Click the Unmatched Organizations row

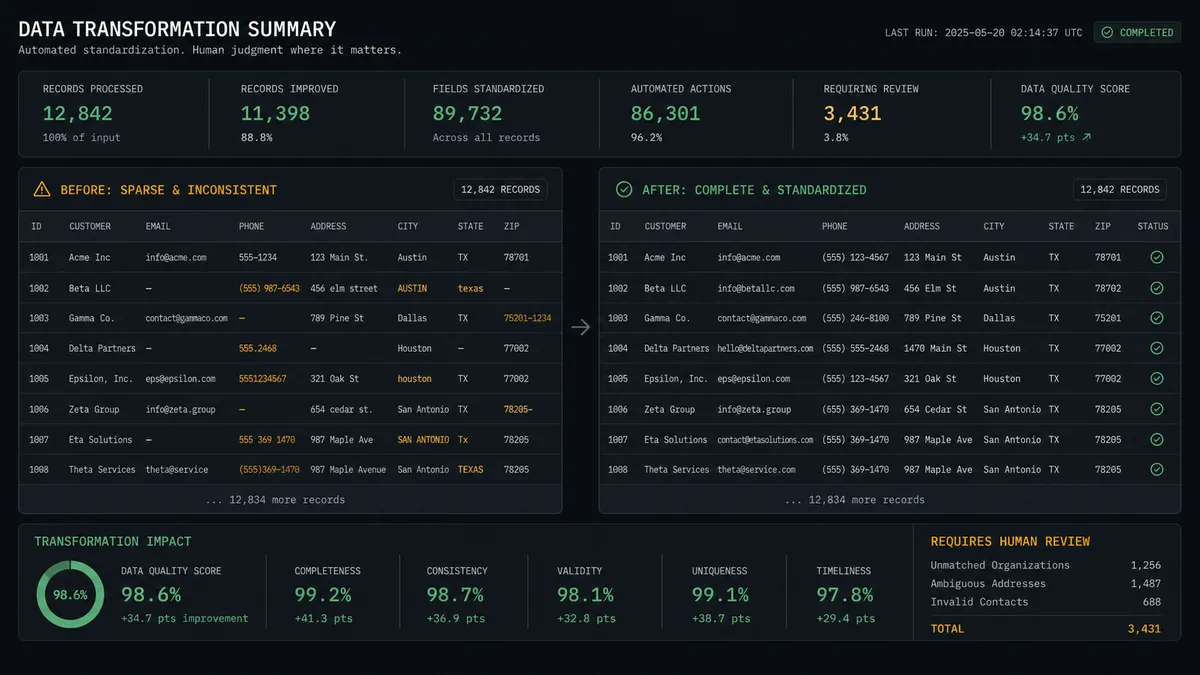1046,565
